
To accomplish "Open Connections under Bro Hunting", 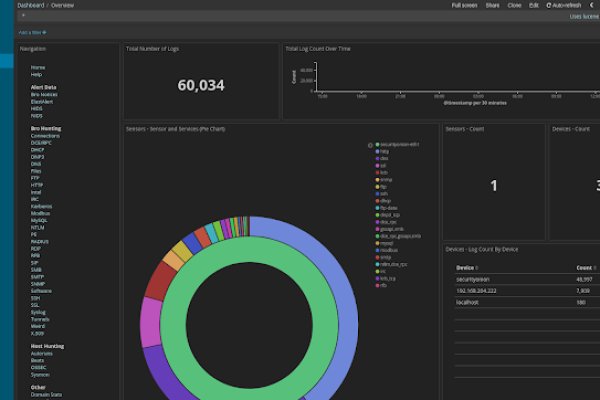I will [x=45, y=135].
